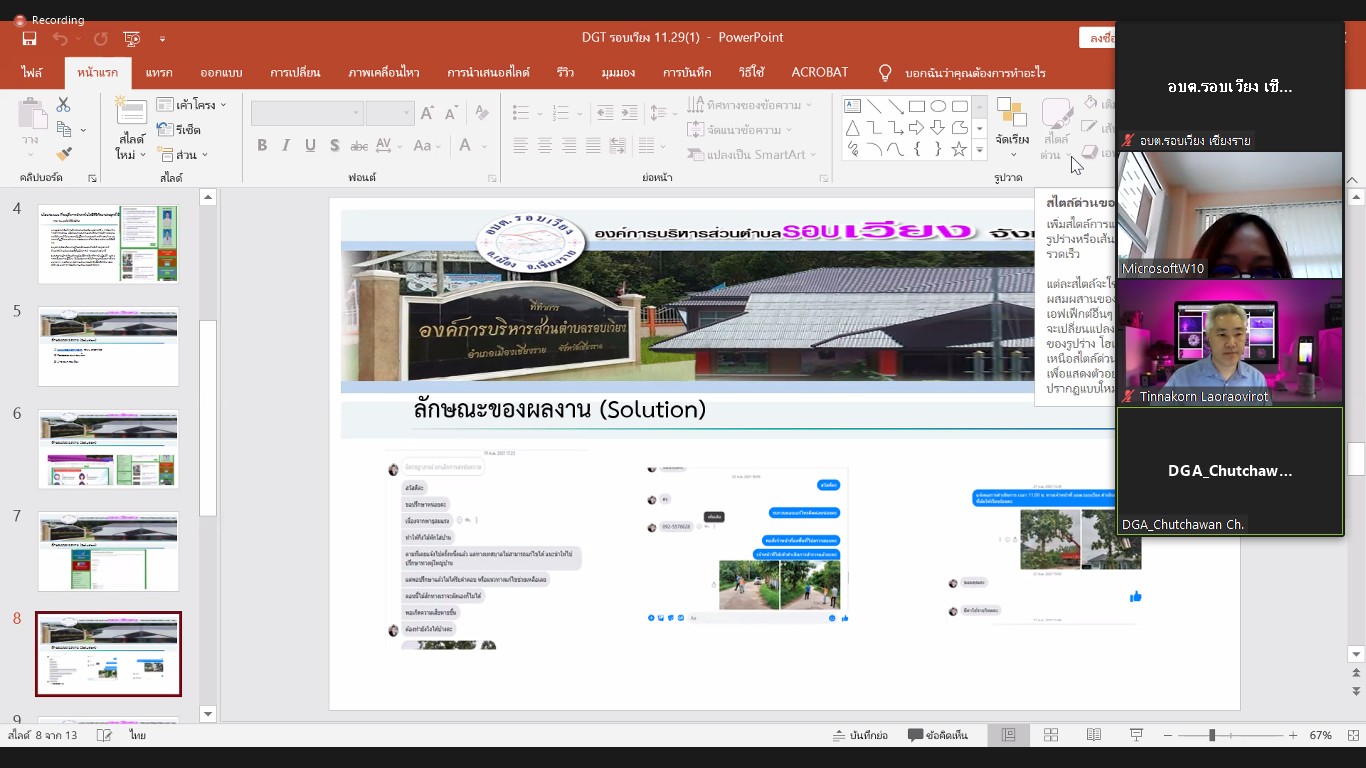Open the Notes pane from status bar
This screenshot has width=1366, height=768.
860,735
